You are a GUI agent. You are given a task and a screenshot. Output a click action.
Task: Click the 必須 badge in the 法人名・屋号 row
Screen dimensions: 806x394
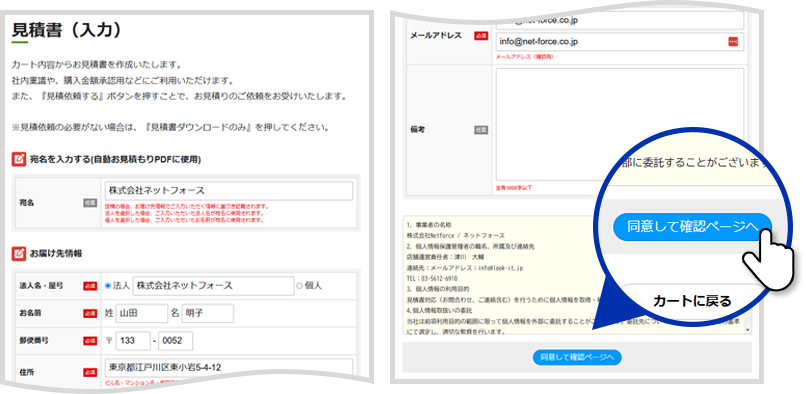[x=90, y=286]
